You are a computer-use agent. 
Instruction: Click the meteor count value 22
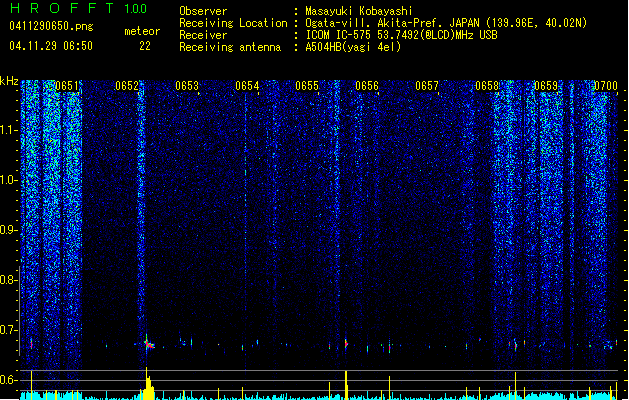145,46
